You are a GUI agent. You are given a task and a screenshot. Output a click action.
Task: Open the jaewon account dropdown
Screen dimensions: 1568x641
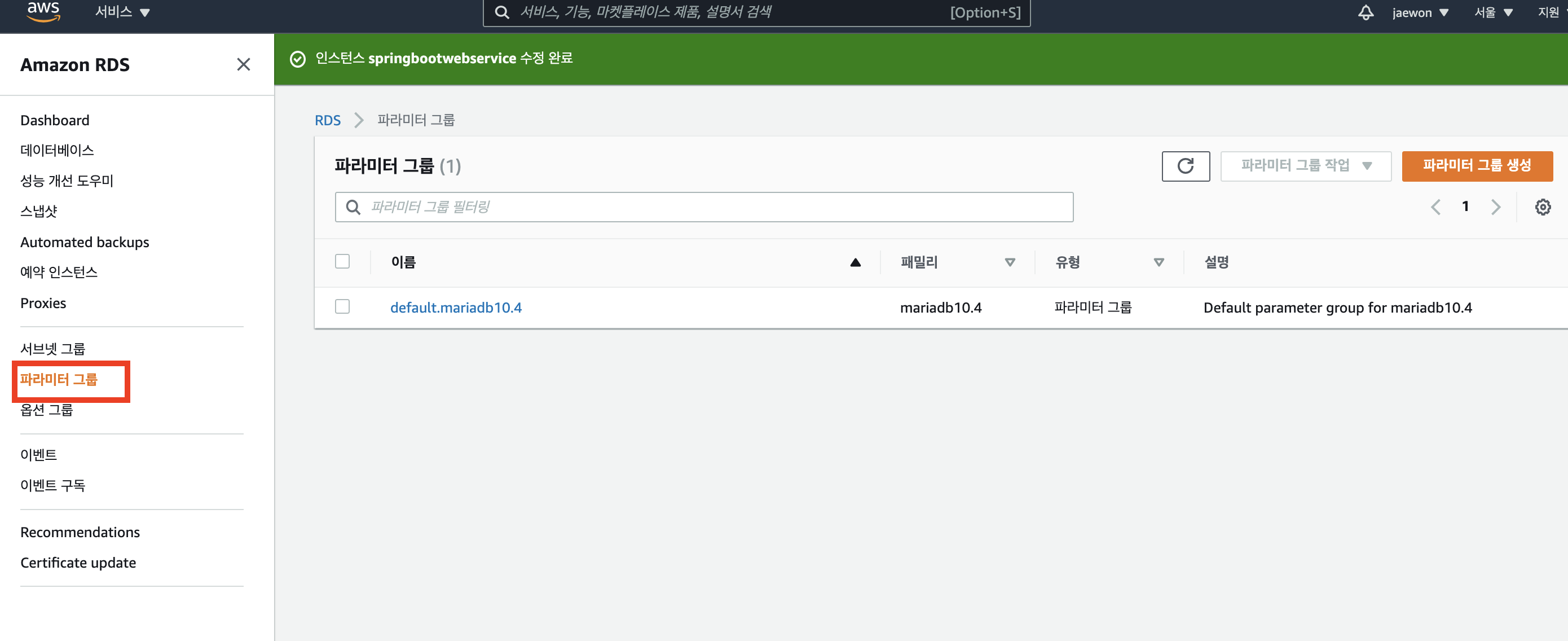(x=1420, y=13)
